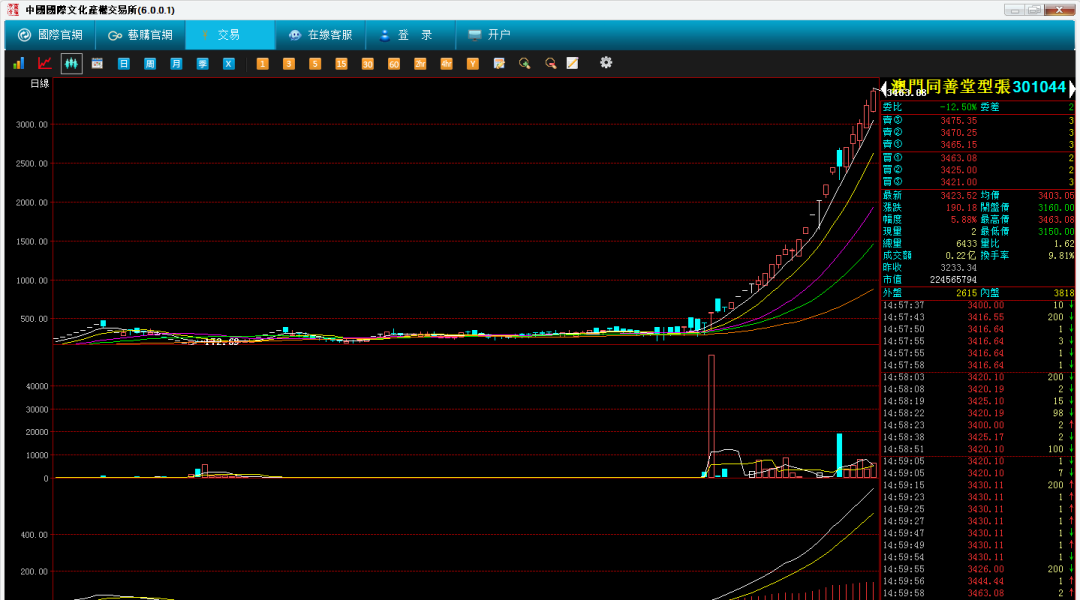
Task: Click the bar chart icon in toolbar
Action: (x=19, y=63)
